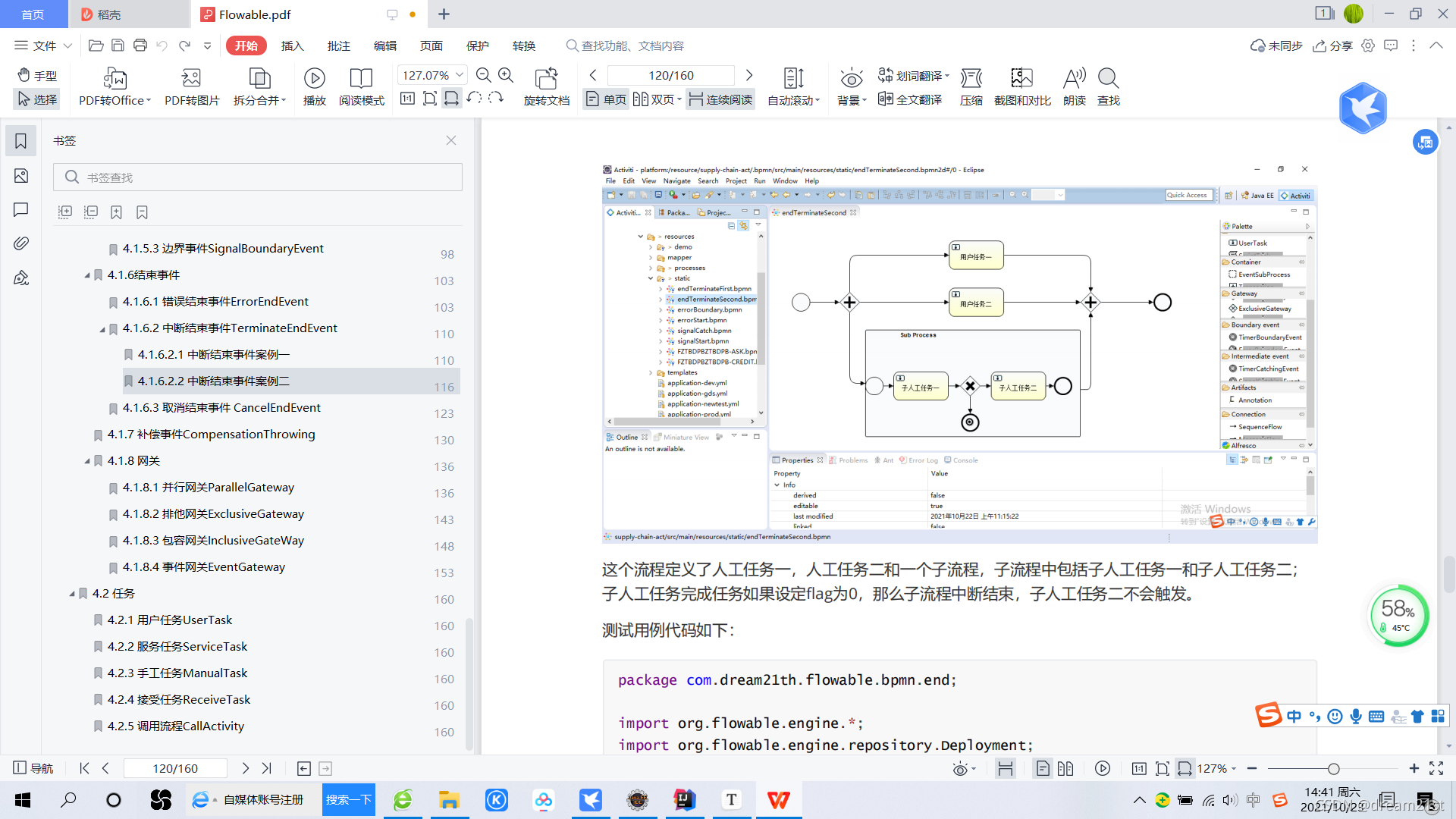Viewport: 1456px width, 819px height.
Task: Click the 朗读 read aloud icon
Action: click(x=1074, y=79)
